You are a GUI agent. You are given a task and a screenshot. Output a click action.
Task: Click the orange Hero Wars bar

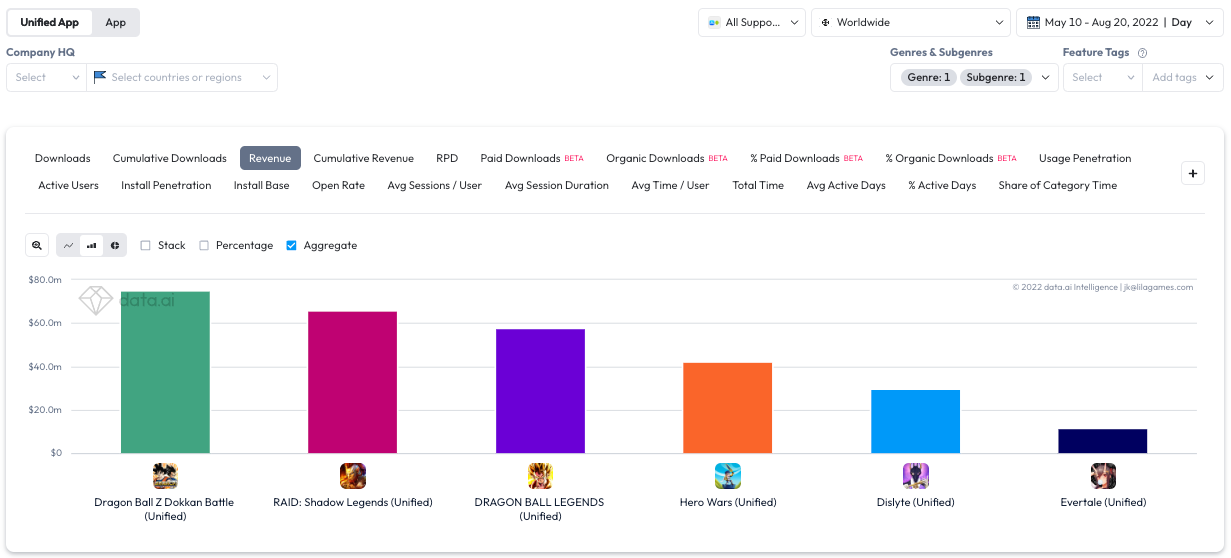coord(728,408)
